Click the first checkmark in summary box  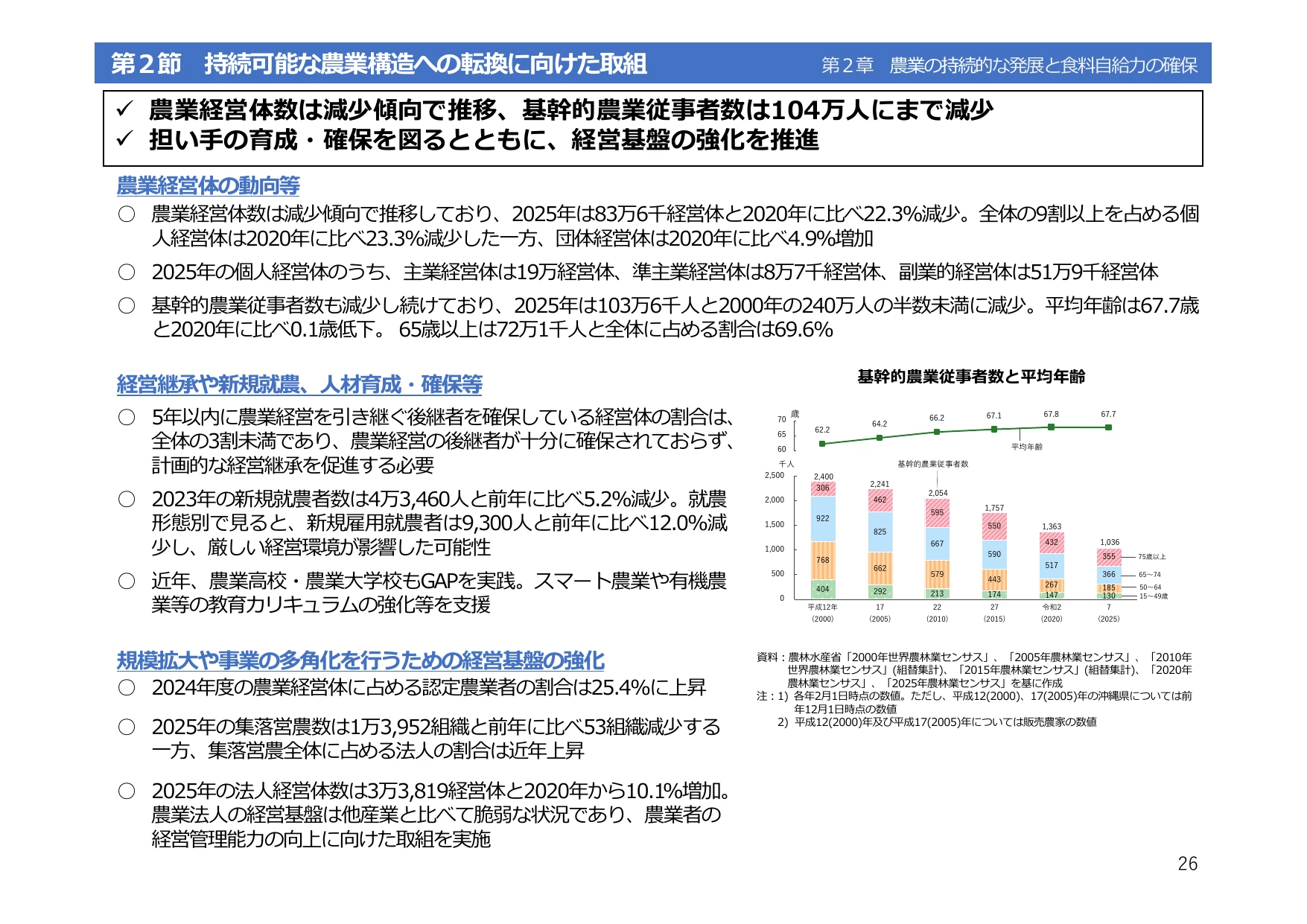pyautogui.click(x=124, y=110)
